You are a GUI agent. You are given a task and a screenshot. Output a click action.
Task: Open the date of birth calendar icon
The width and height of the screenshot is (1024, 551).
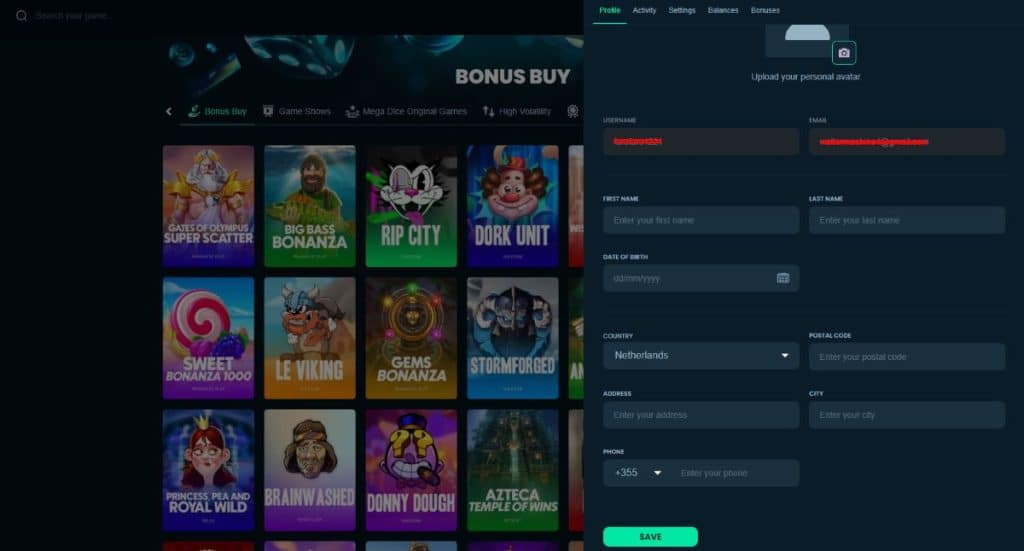tap(783, 278)
